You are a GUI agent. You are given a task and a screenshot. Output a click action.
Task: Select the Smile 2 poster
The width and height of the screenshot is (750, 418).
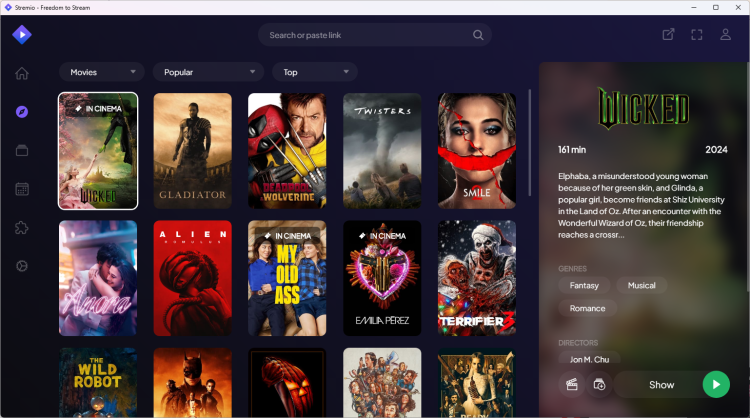pyautogui.click(x=477, y=151)
